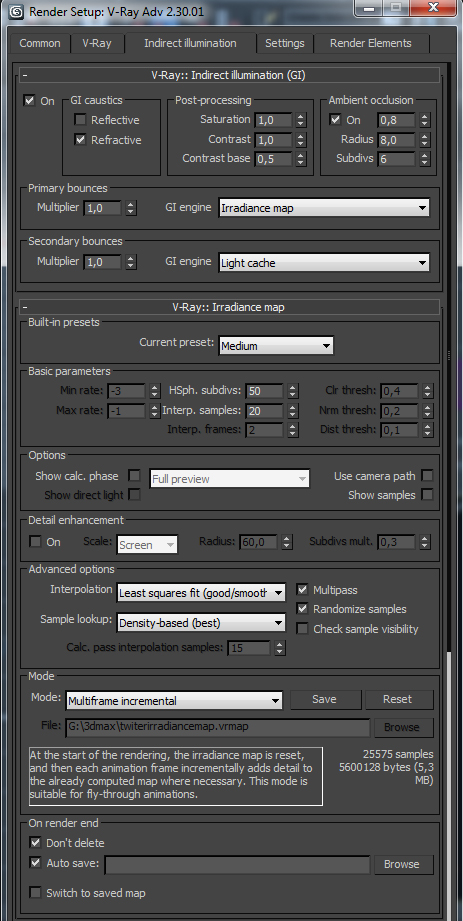The width and height of the screenshot is (463, 921).
Task: Adjust the Interp. samples spinner
Action: click(293, 410)
